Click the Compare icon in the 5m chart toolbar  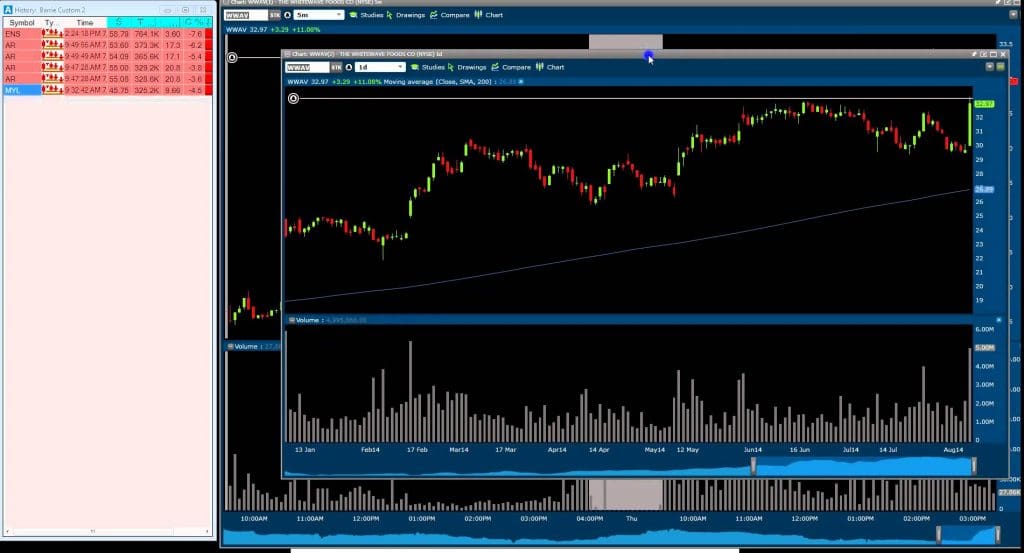click(x=434, y=14)
